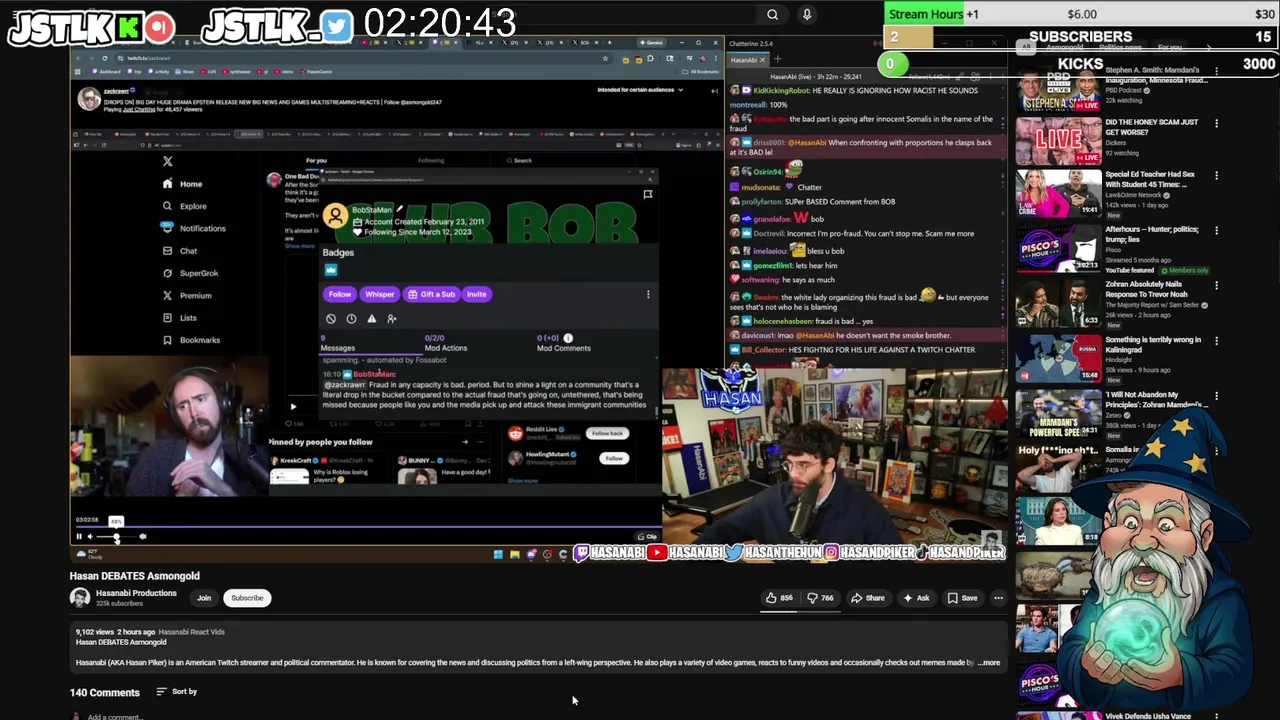Image resolution: width=1280 pixels, height=720 pixels.
Task: Click the ban icon in mod actions row
Action: [x=331, y=319]
